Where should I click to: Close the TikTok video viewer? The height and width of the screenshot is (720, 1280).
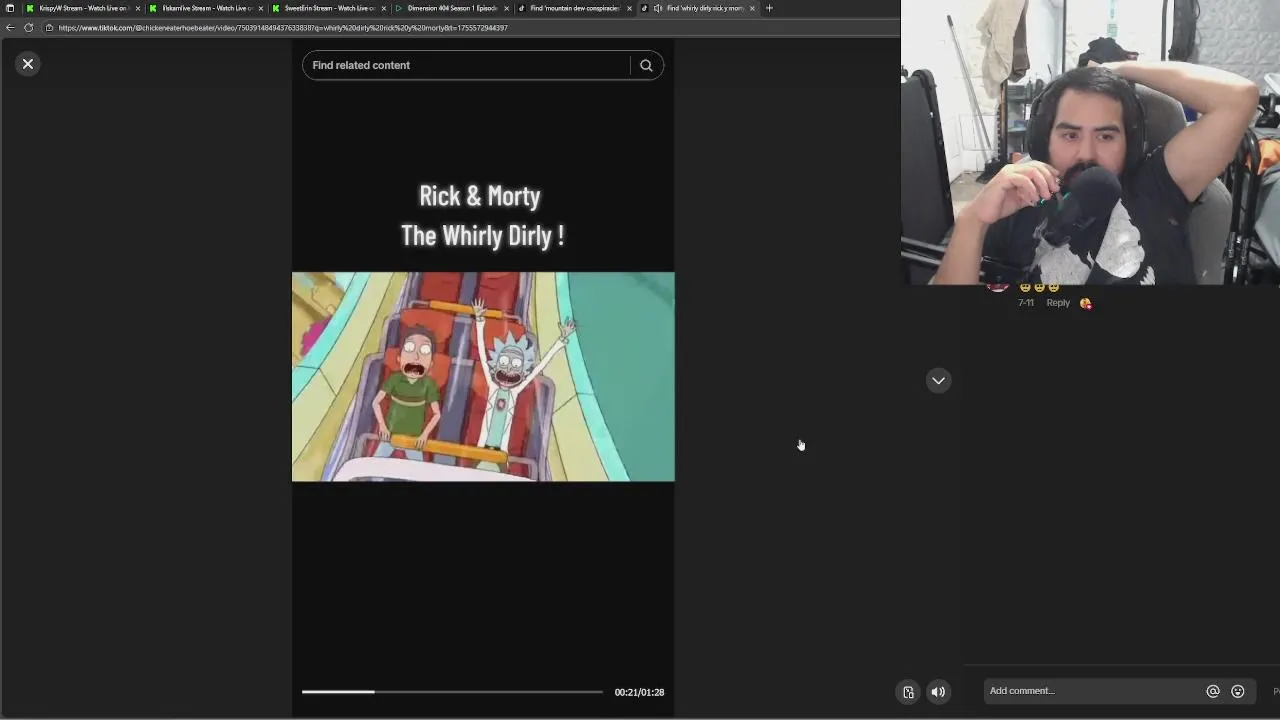click(x=28, y=64)
